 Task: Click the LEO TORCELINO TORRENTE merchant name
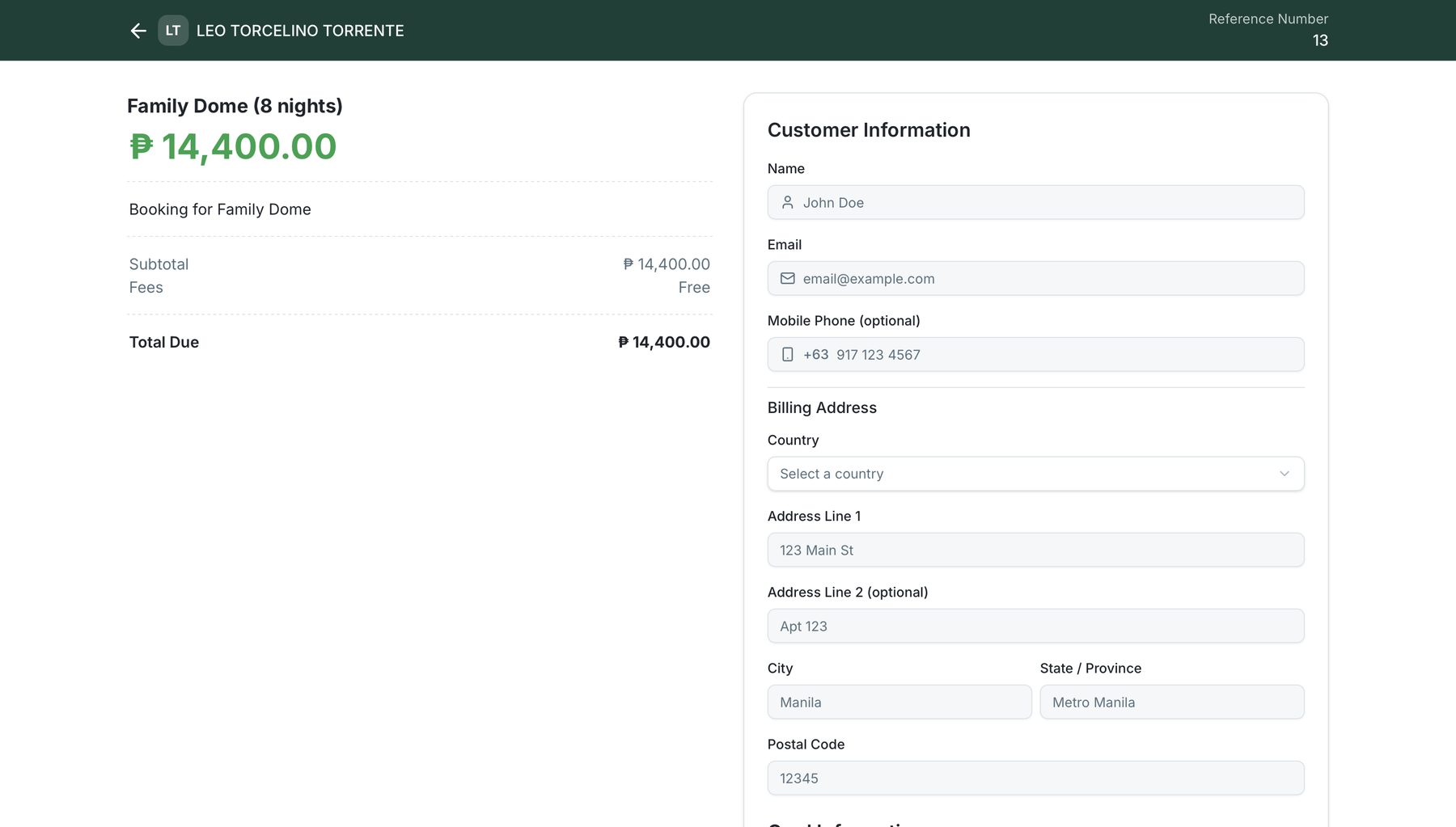(x=300, y=31)
